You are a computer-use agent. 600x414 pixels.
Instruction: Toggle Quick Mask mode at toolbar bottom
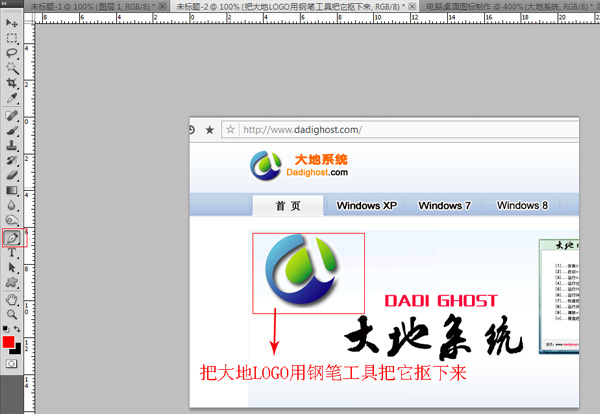click(12, 364)
